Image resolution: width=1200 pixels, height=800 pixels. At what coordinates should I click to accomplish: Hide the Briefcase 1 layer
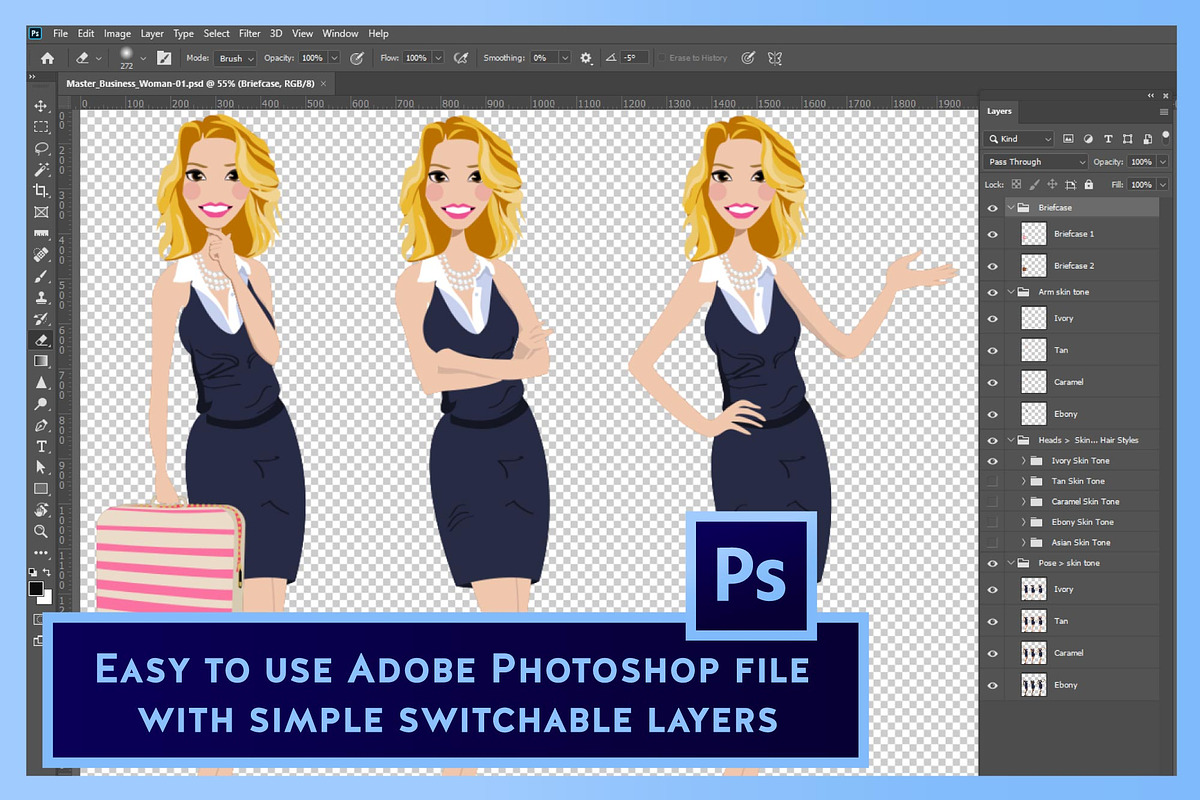click(992, 234)
